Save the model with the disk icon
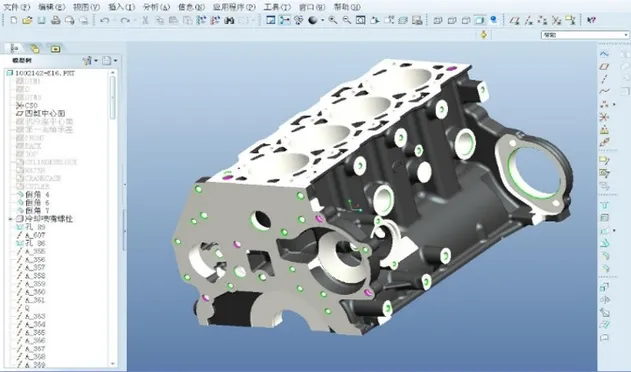 coord(41,20)
